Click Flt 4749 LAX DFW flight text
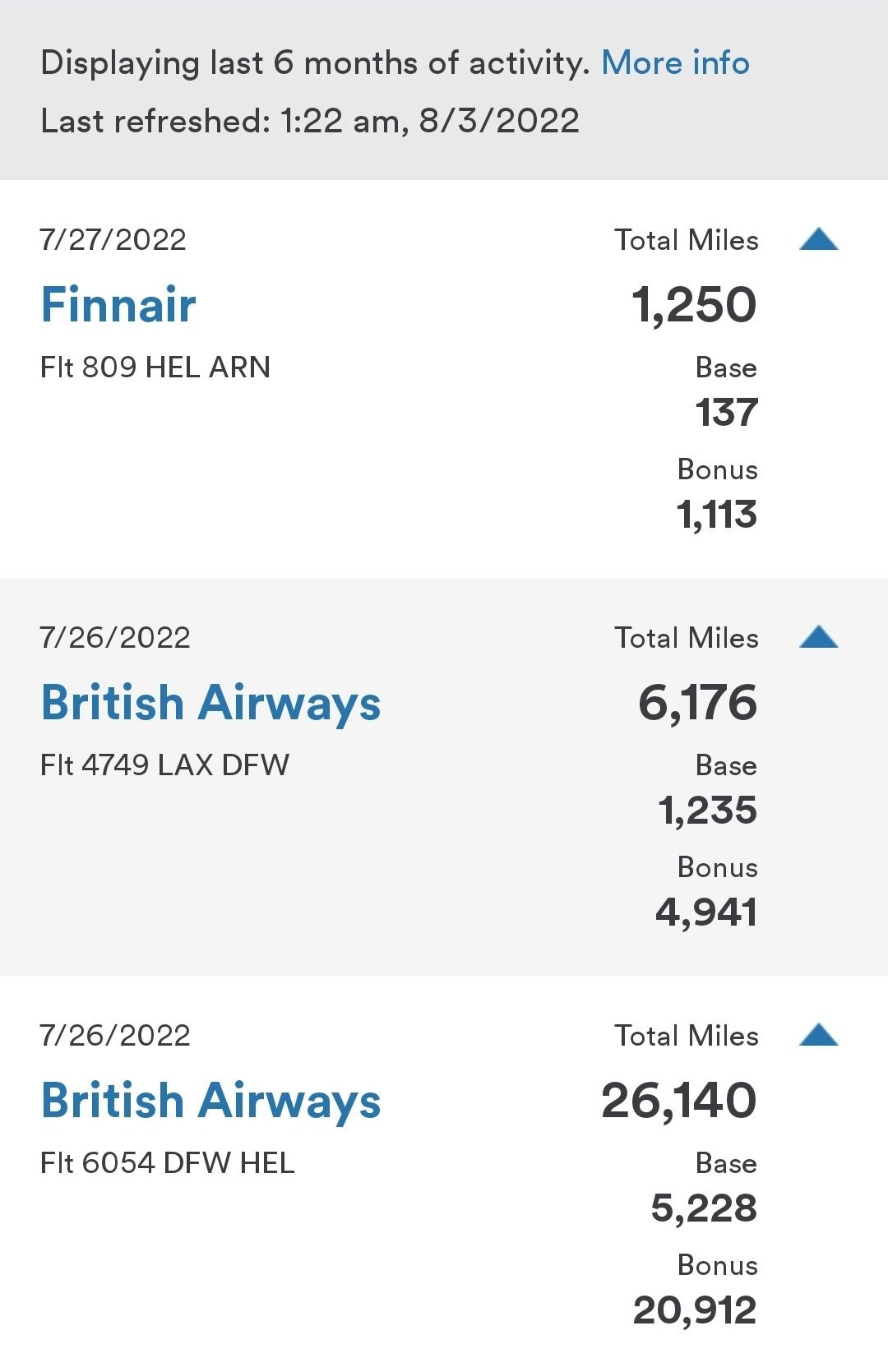This screenshot has width=888, height=1372. click(164, 765)
